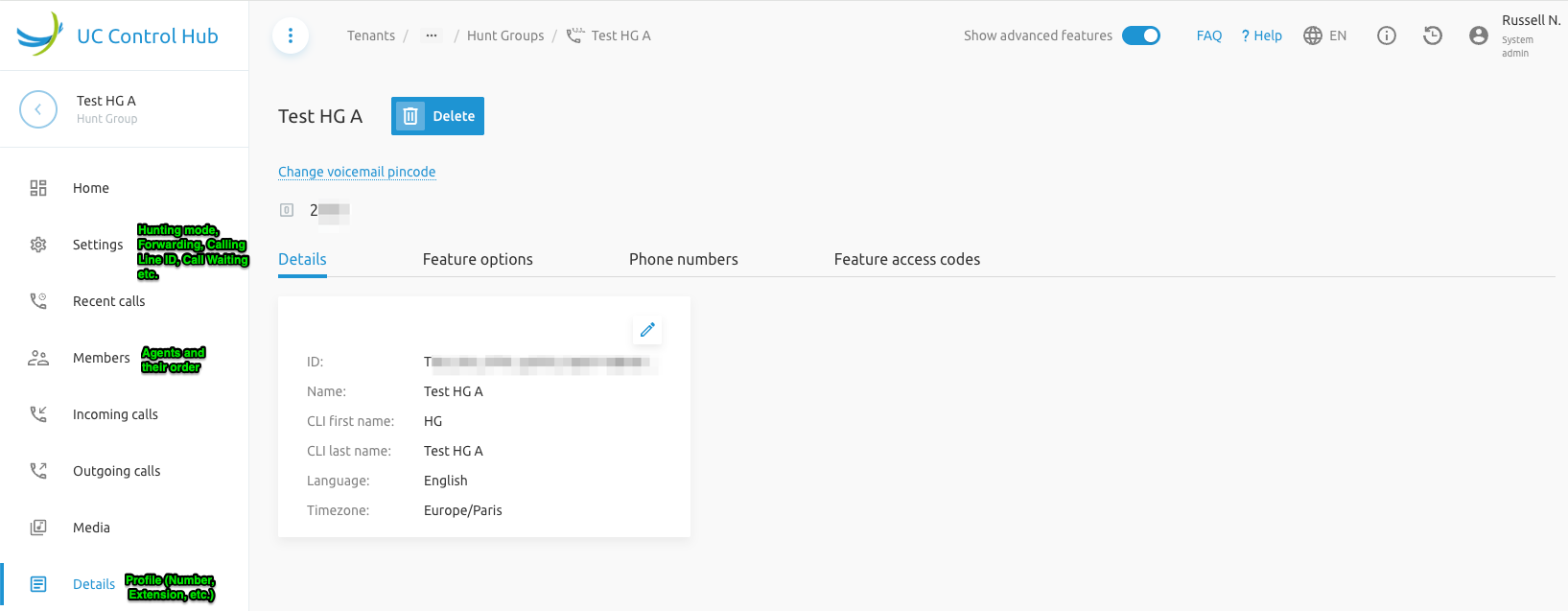This screenshot has height=611, width=1568.
Task: Open the Feature access codes tab
Action: (x=907, y=259)
